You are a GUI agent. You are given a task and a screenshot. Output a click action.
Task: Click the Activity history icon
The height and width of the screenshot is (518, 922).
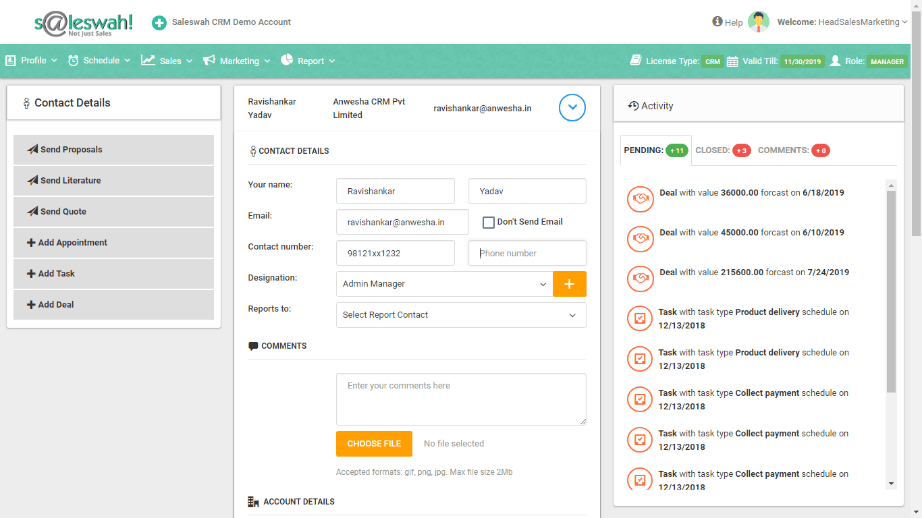coord(633,106)
